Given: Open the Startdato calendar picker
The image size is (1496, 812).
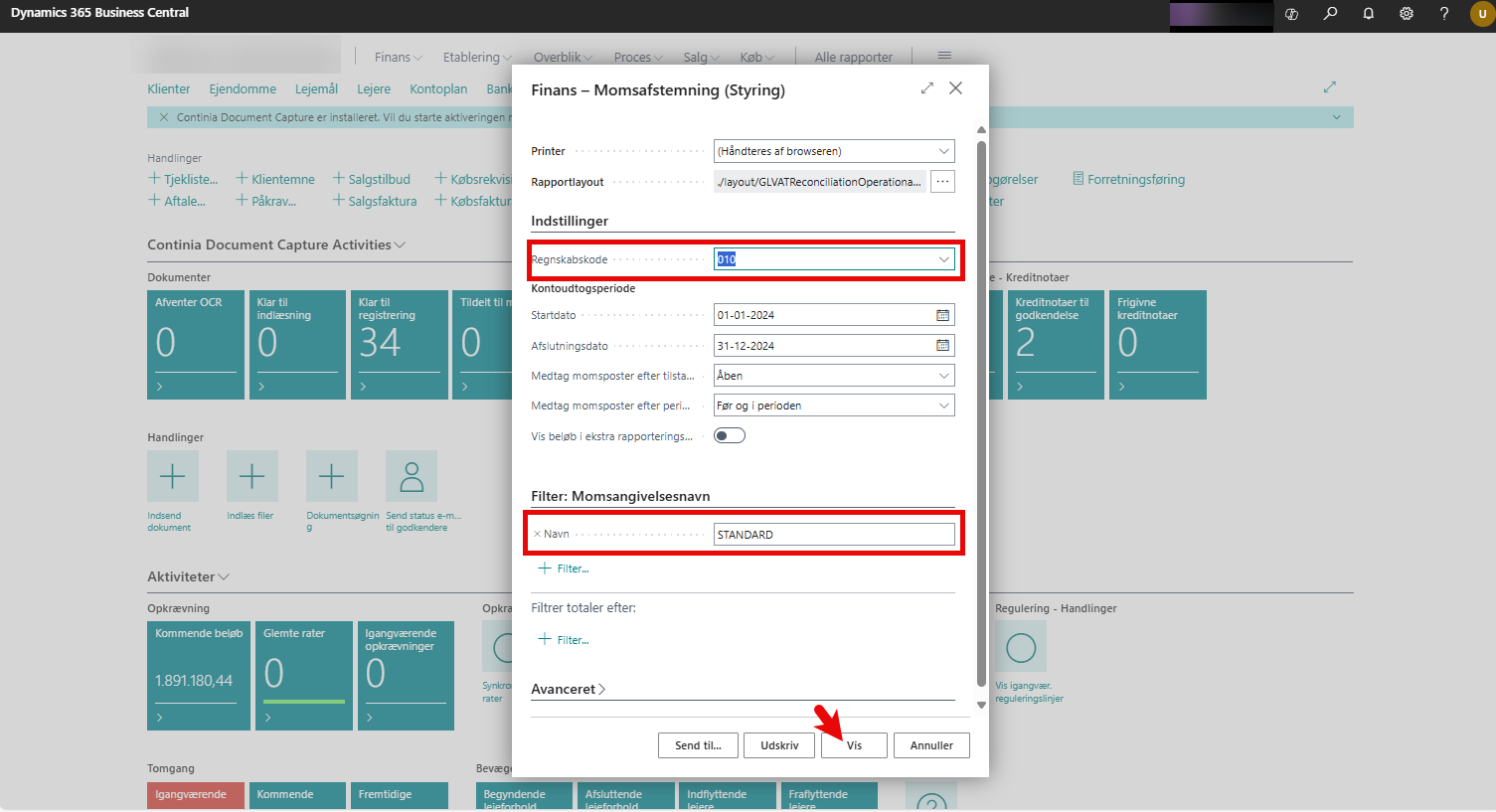Looking at the screenshot, I should point(942,315).
